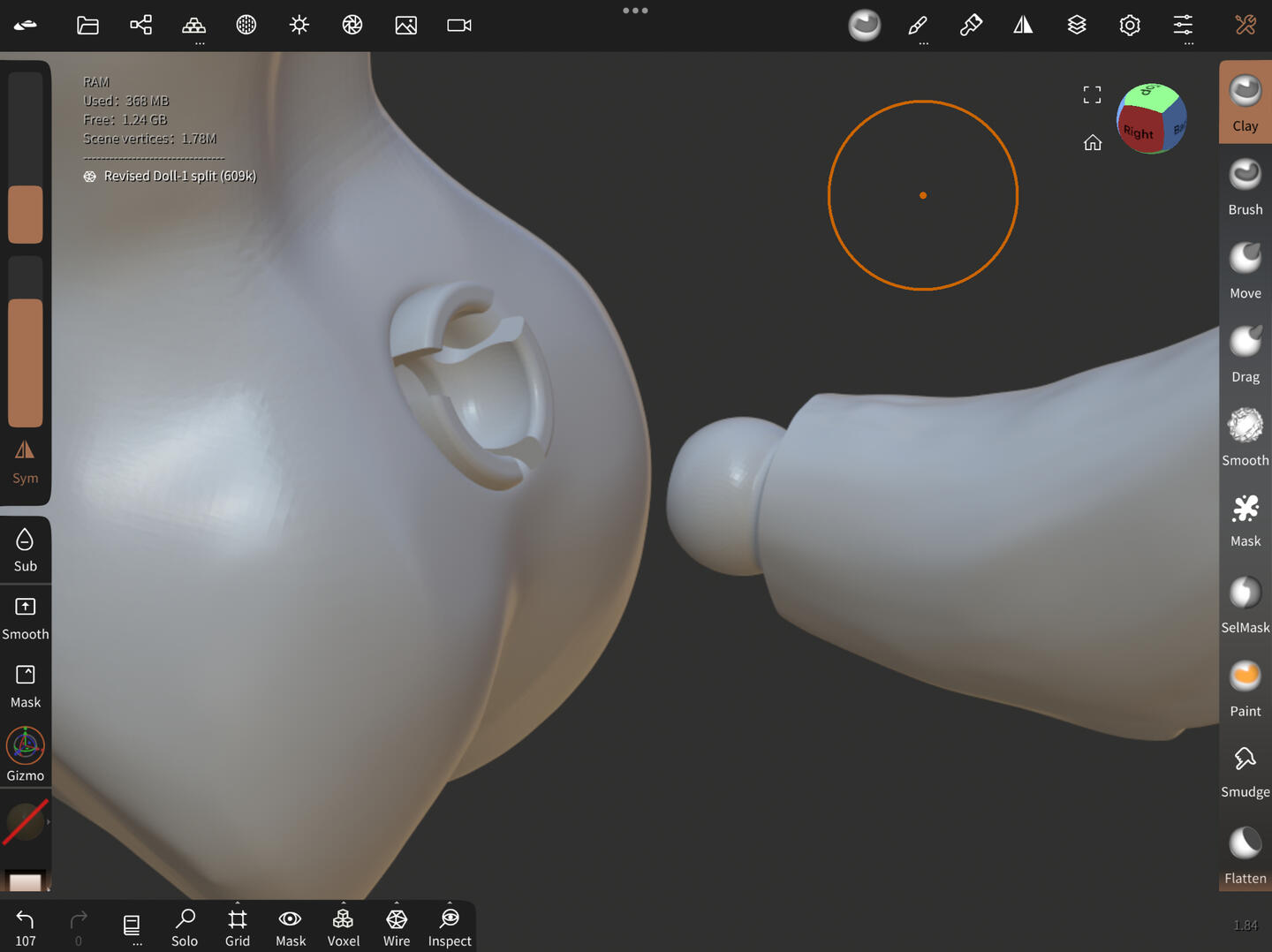Expand the Voxel remesh options

click(x=344, y=927)
